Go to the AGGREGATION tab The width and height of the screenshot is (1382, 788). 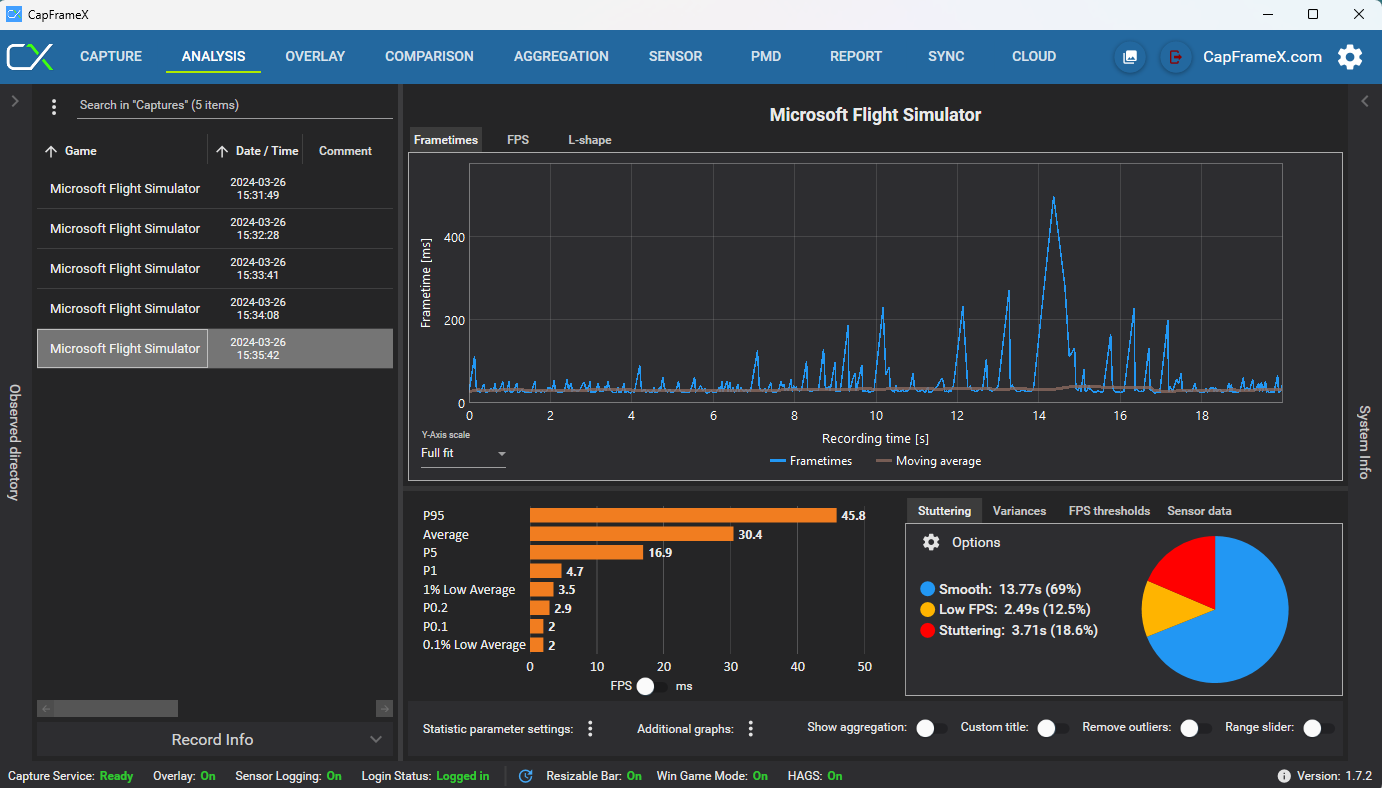561,57
